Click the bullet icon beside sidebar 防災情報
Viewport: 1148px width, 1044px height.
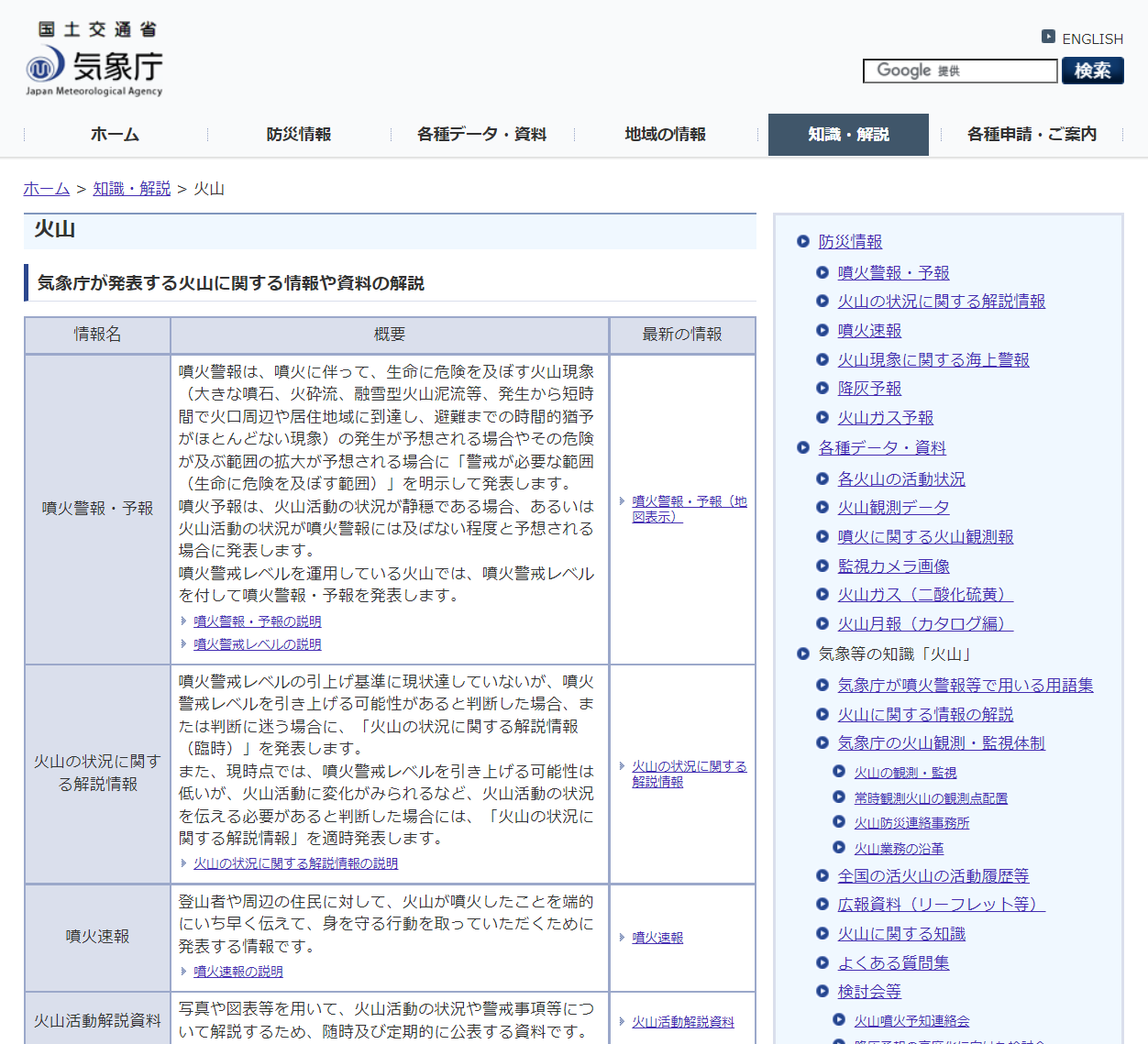803,242
